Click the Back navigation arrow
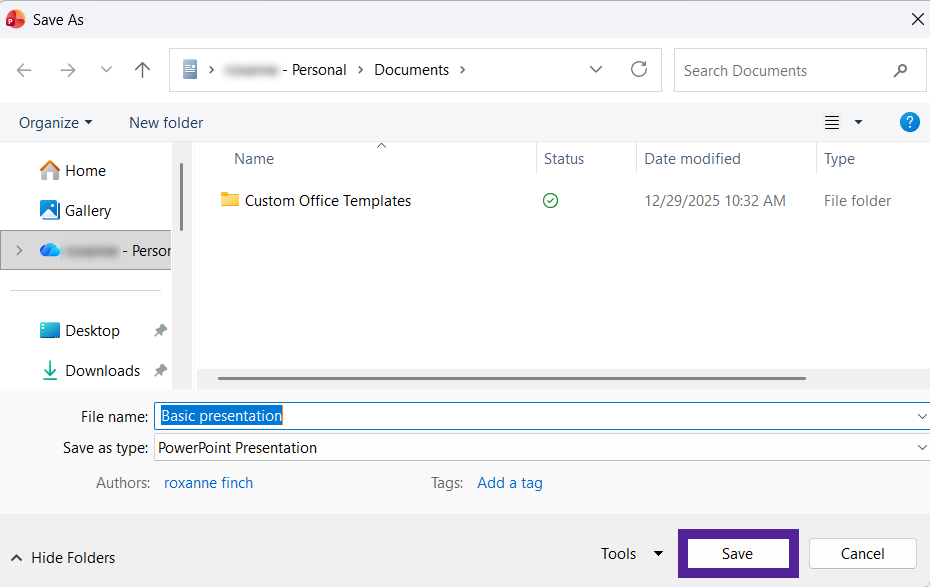 point(25,70)
